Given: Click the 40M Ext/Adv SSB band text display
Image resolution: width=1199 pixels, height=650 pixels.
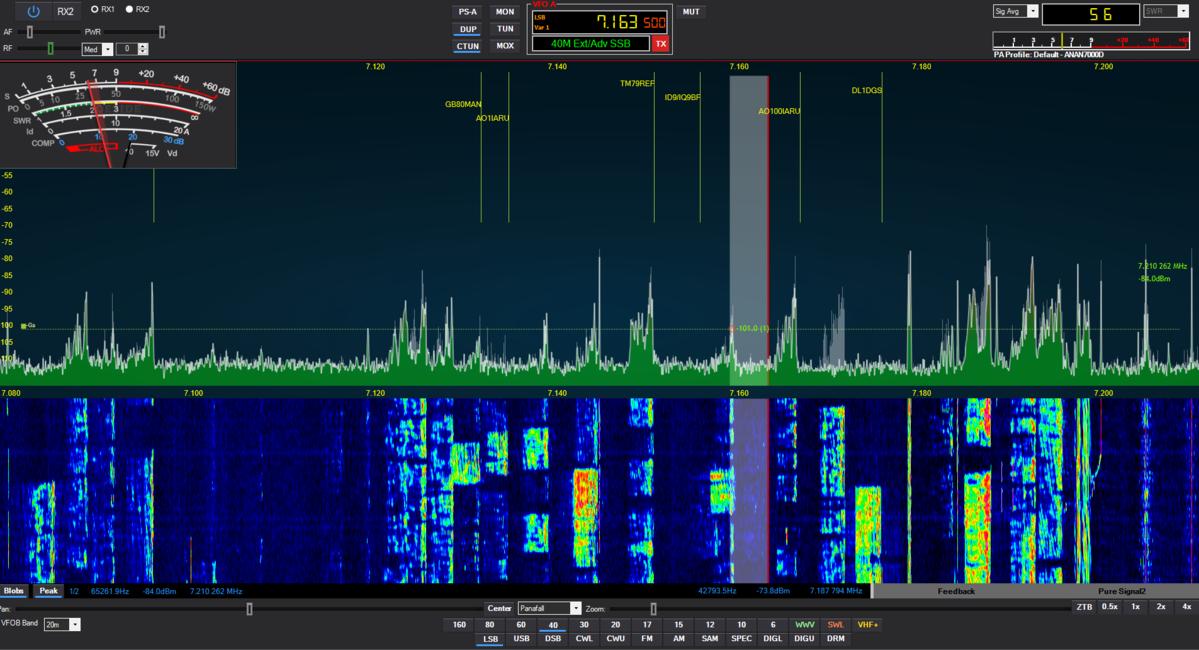Looking at the screenshot, I should point(592,41).
